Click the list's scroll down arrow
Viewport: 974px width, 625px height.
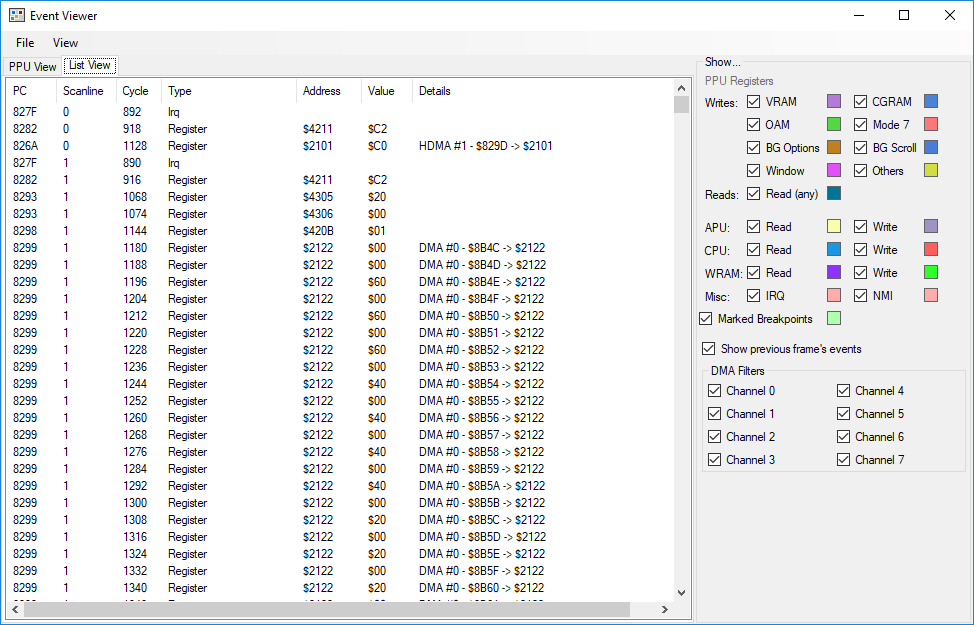point(681,593)
